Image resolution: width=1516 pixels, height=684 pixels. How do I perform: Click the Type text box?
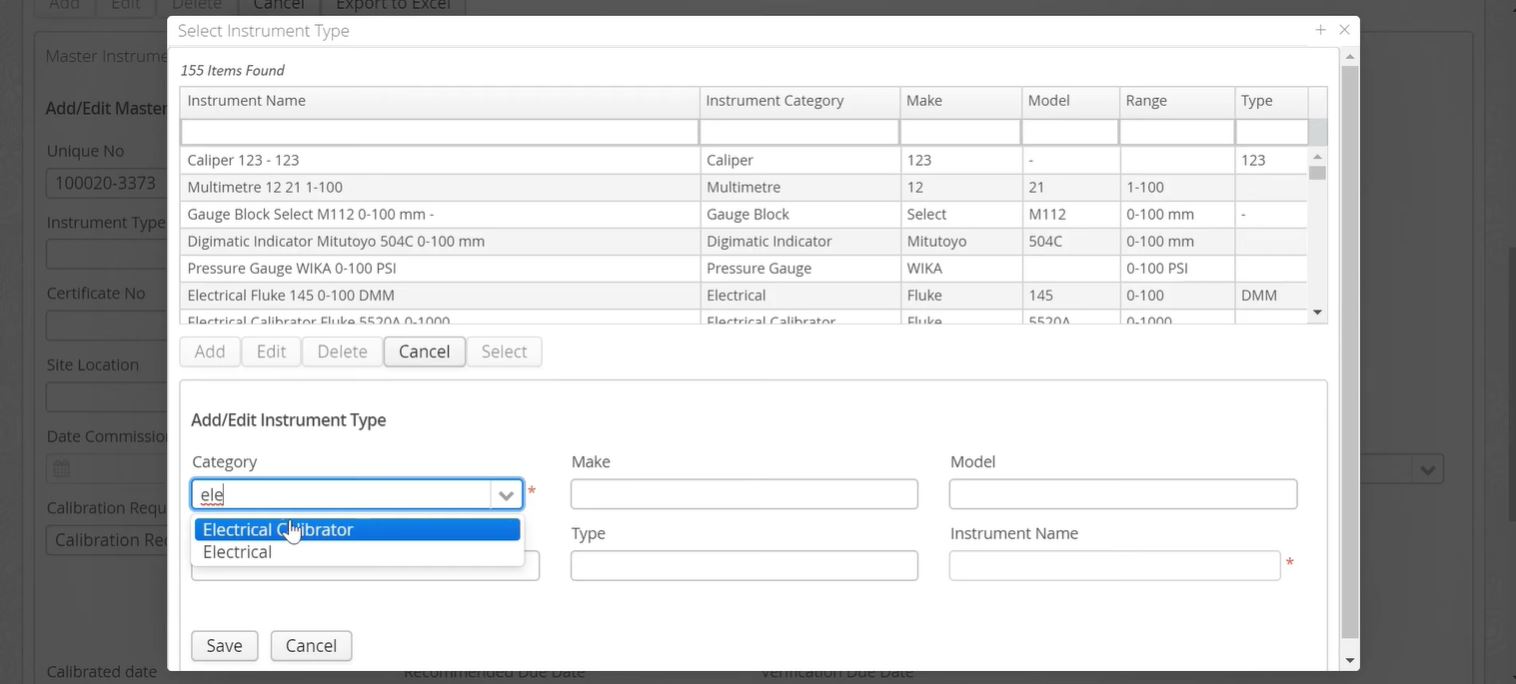[x=744, y=566]
